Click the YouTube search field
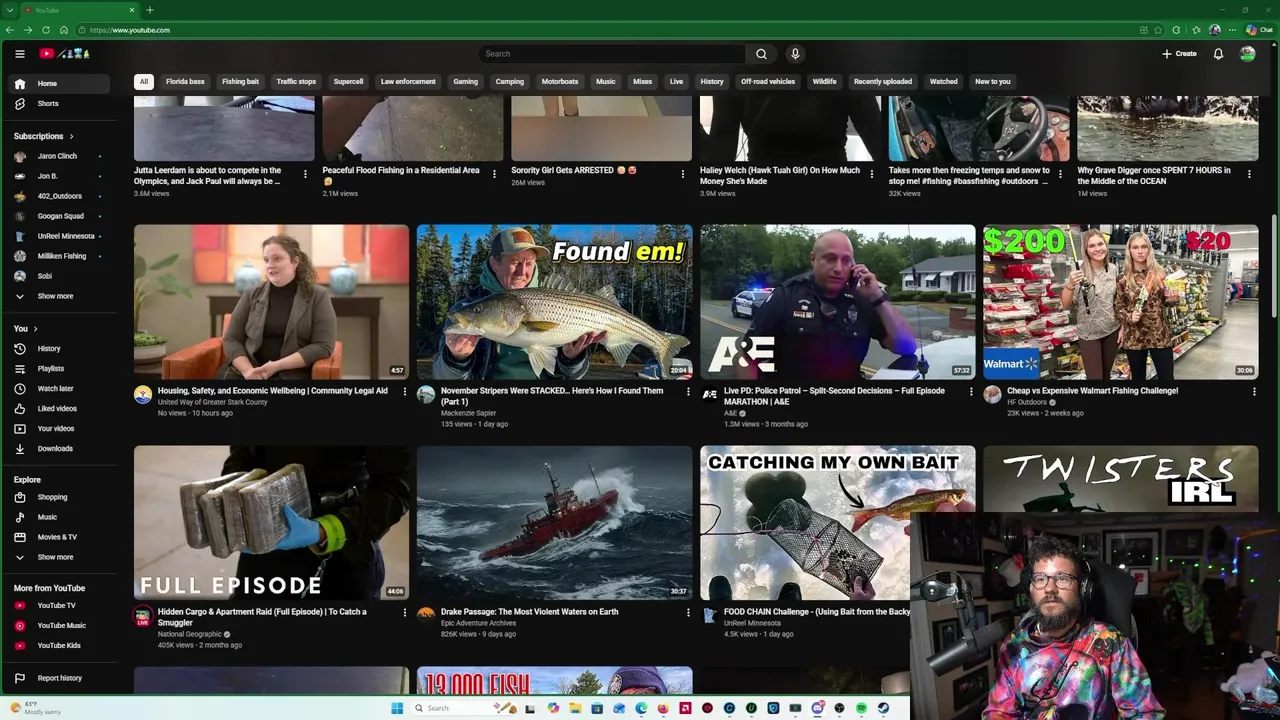The height and width of the screenshot is (720, 1280). tap(612, 54)
